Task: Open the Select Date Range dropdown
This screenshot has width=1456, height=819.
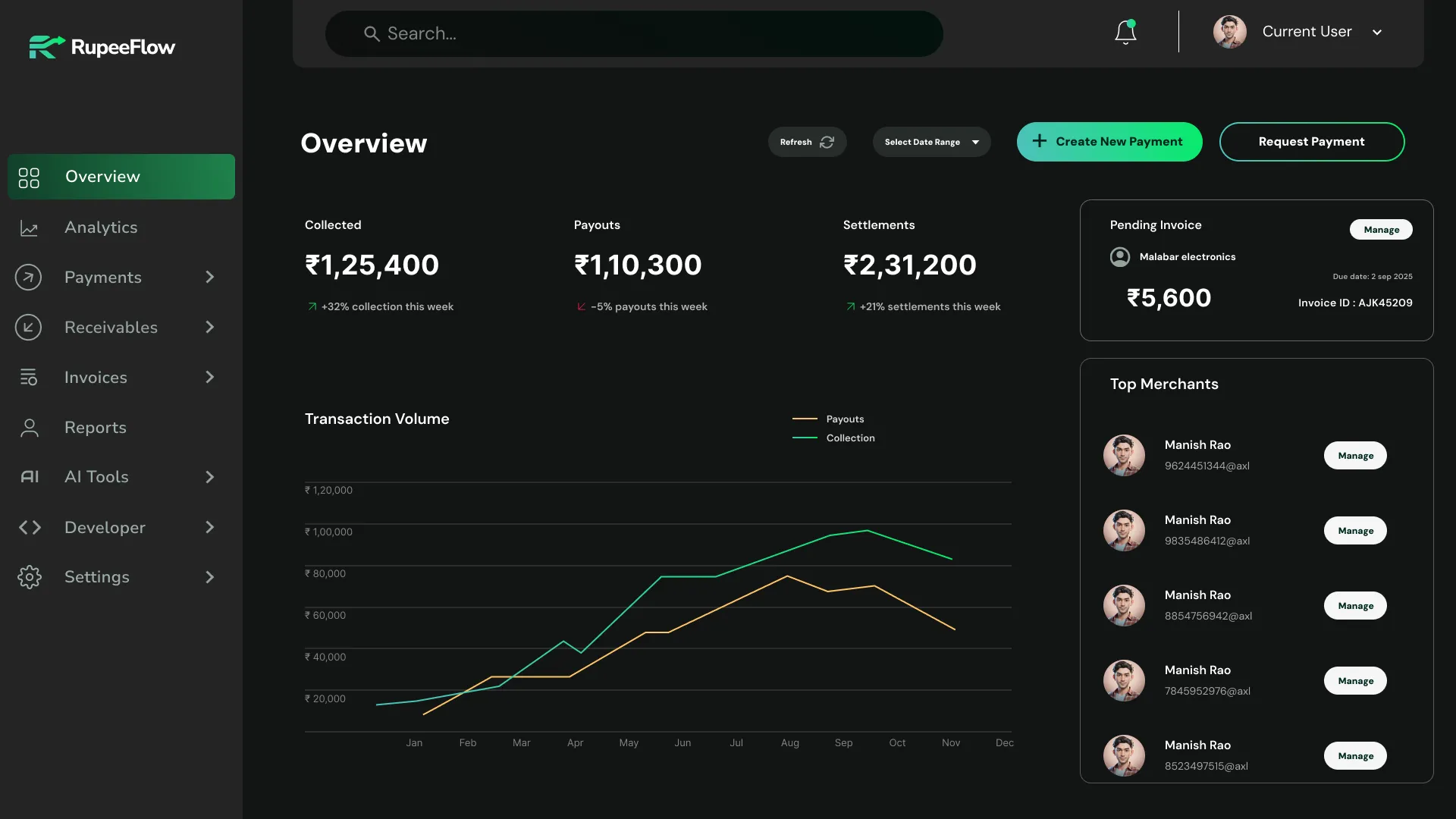Action: coord(931,142)
